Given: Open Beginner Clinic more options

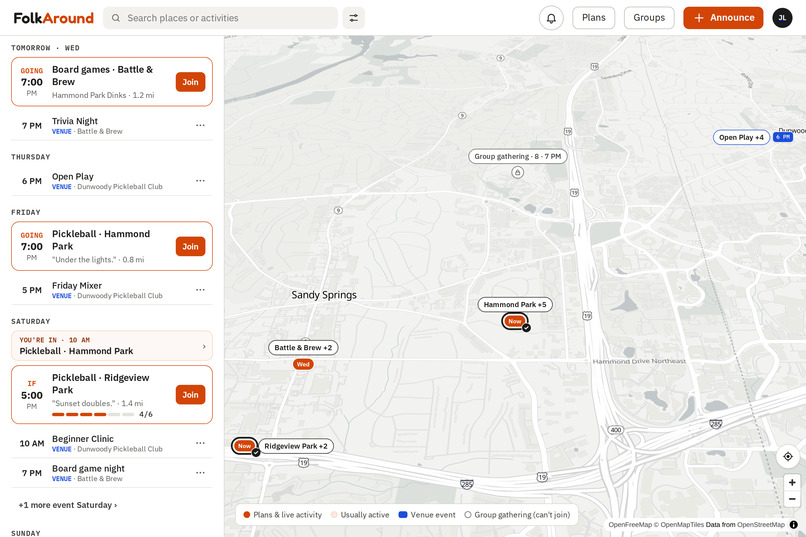Looking at the screenshot, I should tap(200, 443).
